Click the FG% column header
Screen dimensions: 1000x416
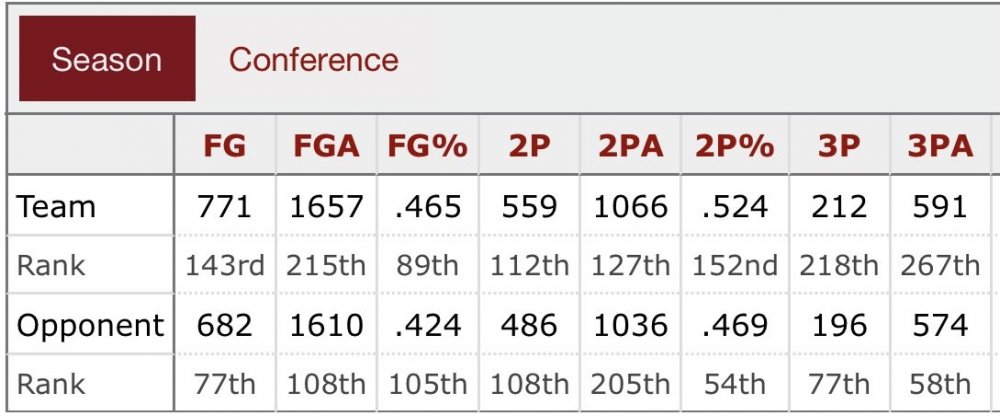[427, 146]
